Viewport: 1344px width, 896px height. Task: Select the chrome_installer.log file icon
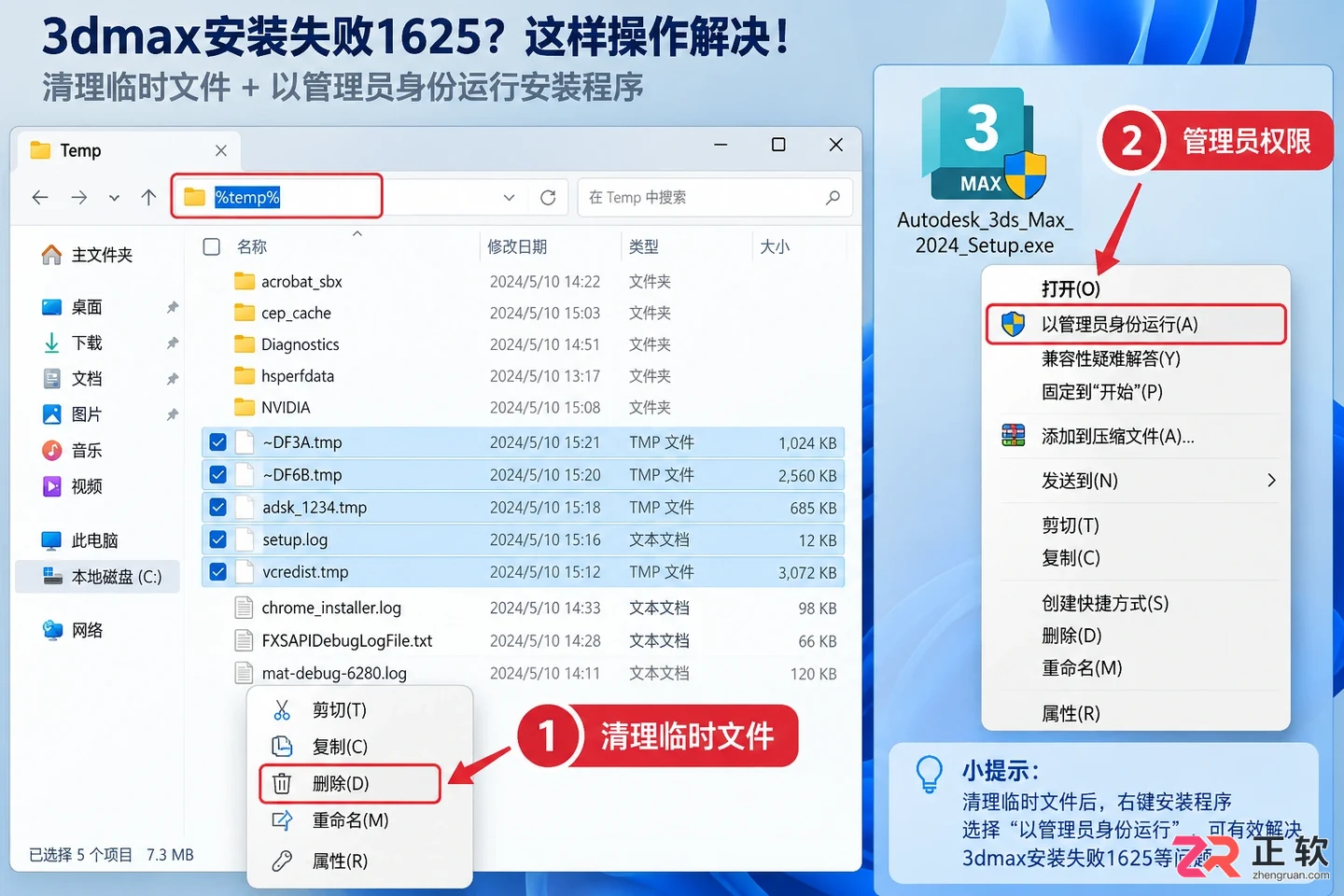[x=244, y=608]
